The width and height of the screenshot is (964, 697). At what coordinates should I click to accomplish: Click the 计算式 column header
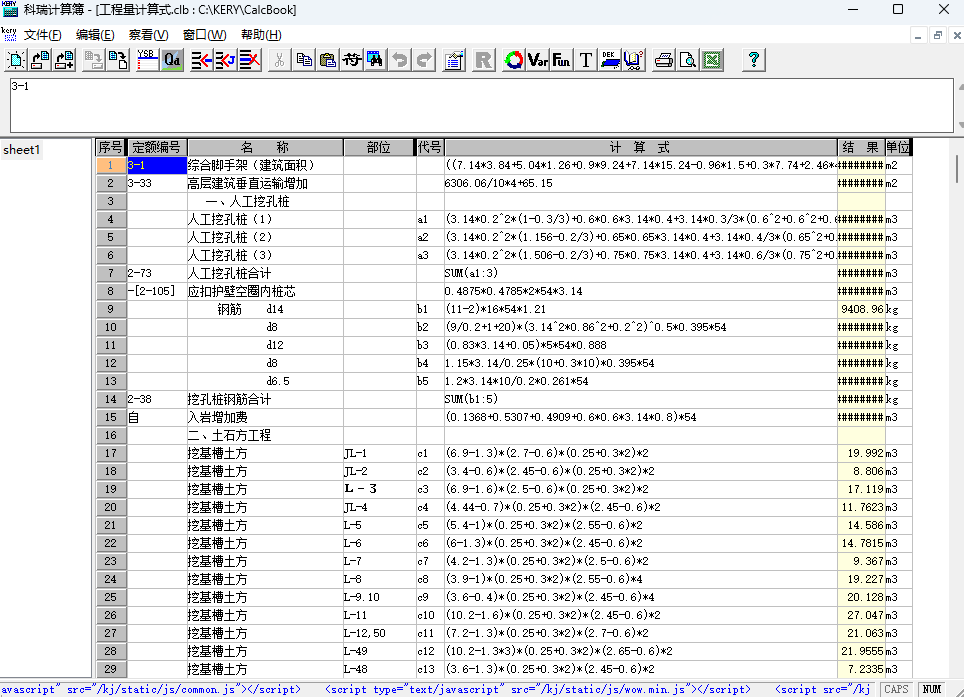point(640,147)
